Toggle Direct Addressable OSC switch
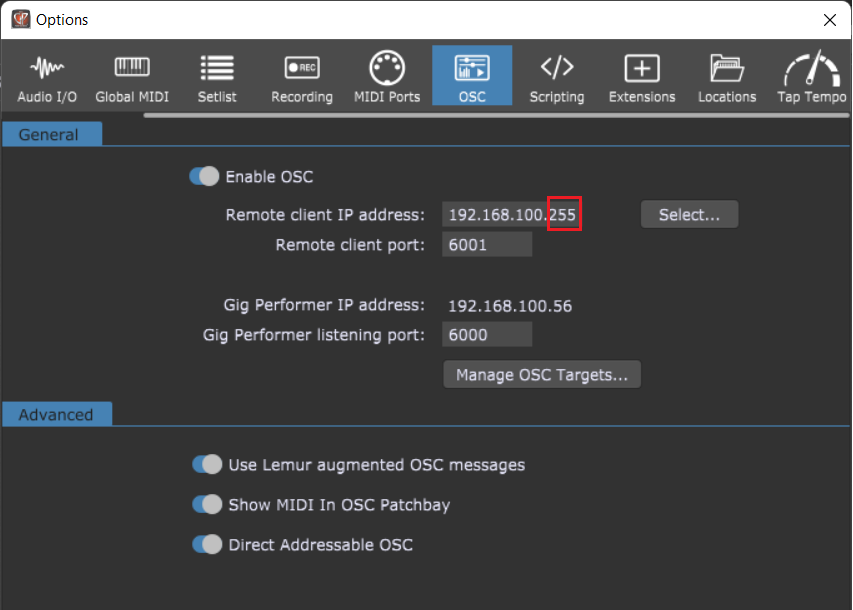The height and width of the screenshot is (610, 853). pyautogui.click(x=207, y=544)
